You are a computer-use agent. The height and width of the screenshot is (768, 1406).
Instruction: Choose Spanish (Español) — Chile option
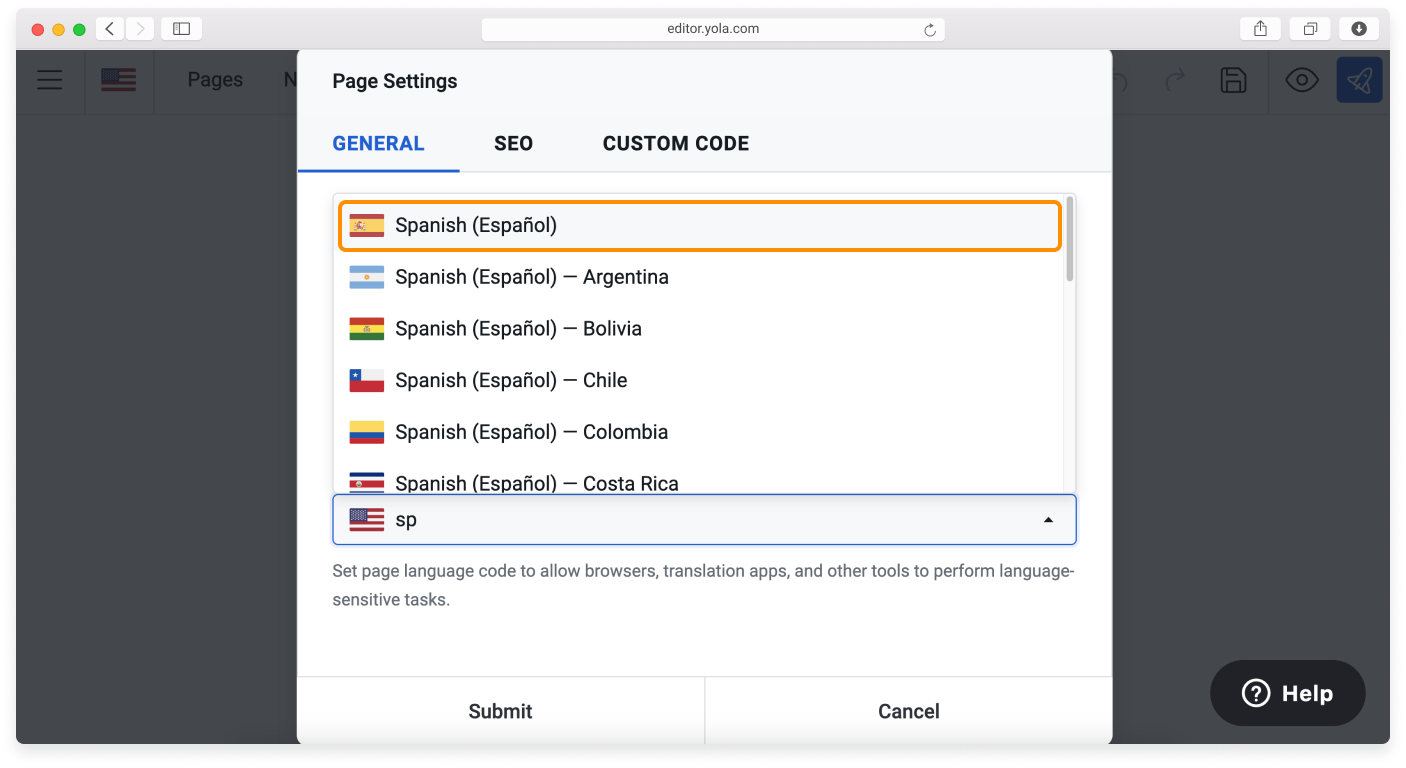pos(509,380)
